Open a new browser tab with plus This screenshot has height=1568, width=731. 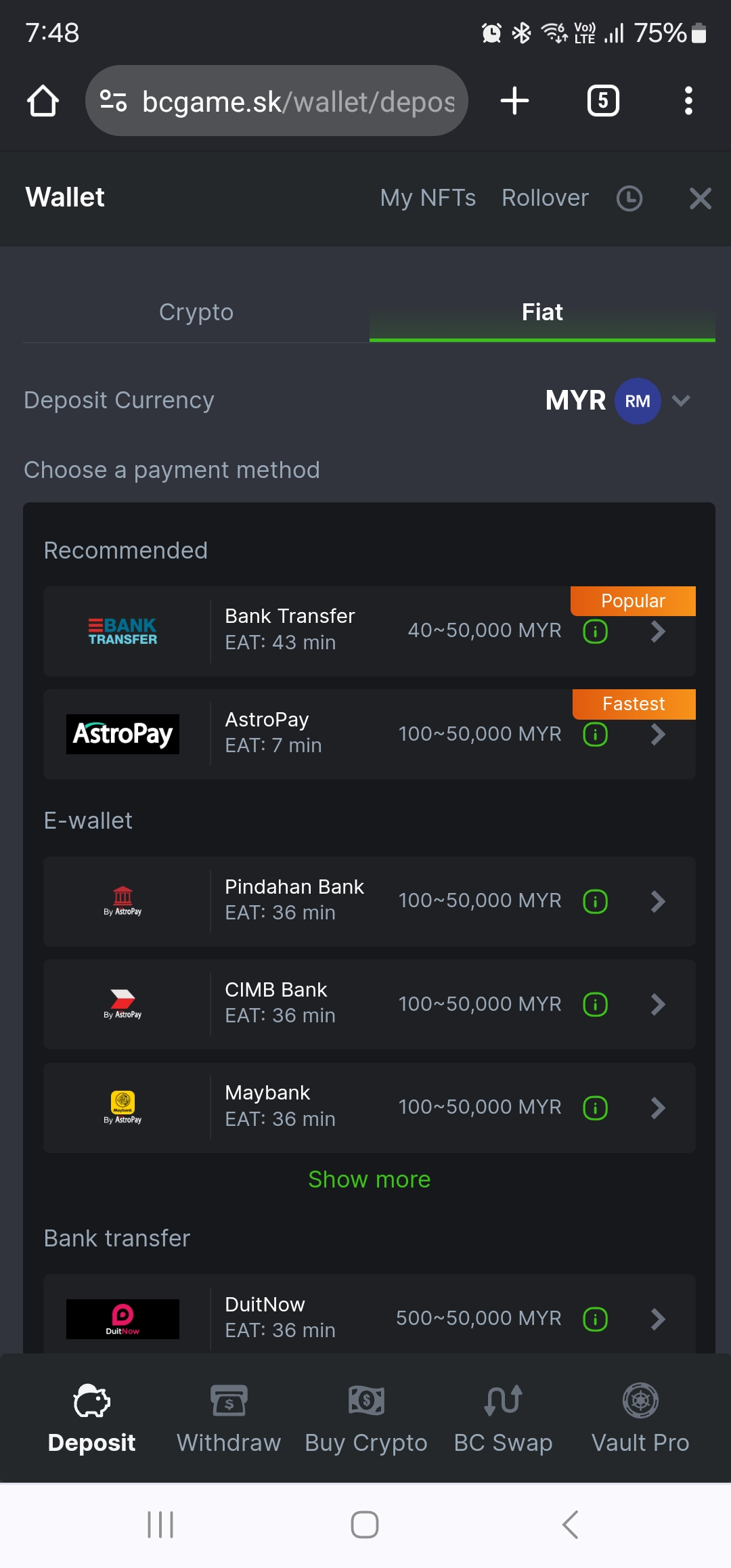[x=514, y=101]
